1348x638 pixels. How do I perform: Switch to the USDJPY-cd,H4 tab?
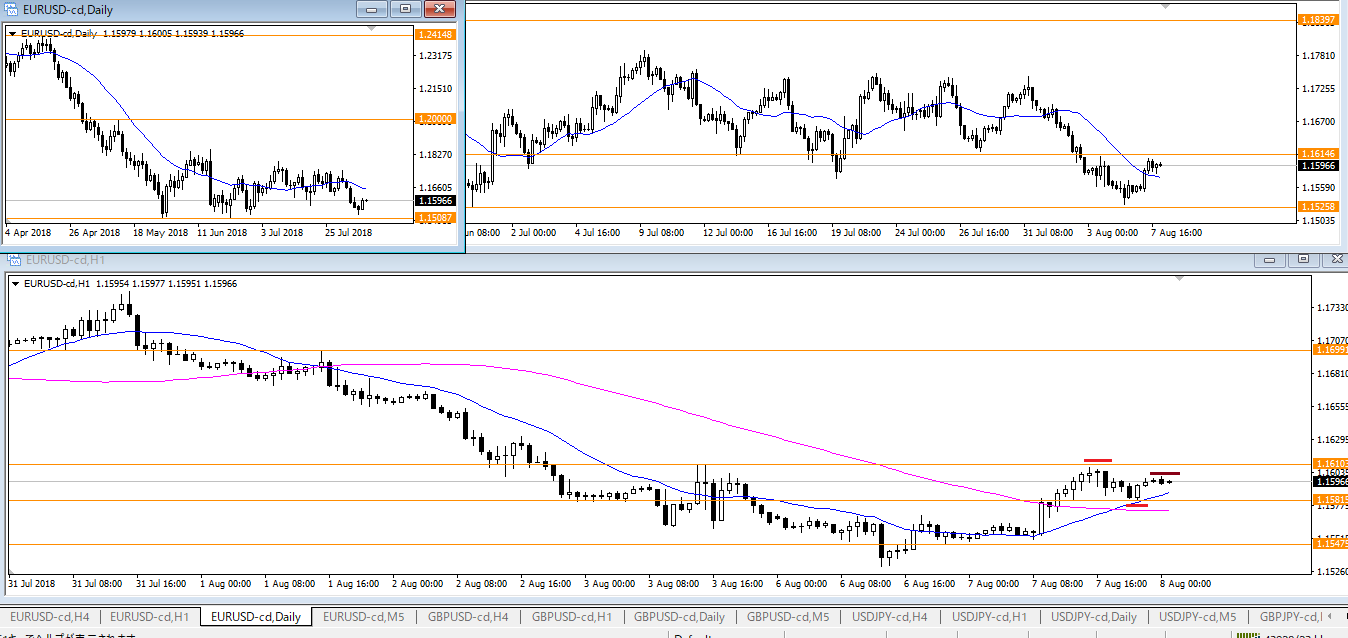pos(890,617)
